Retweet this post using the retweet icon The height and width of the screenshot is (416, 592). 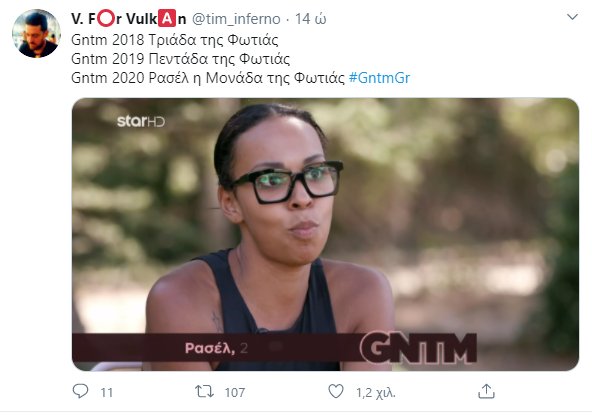204,391
